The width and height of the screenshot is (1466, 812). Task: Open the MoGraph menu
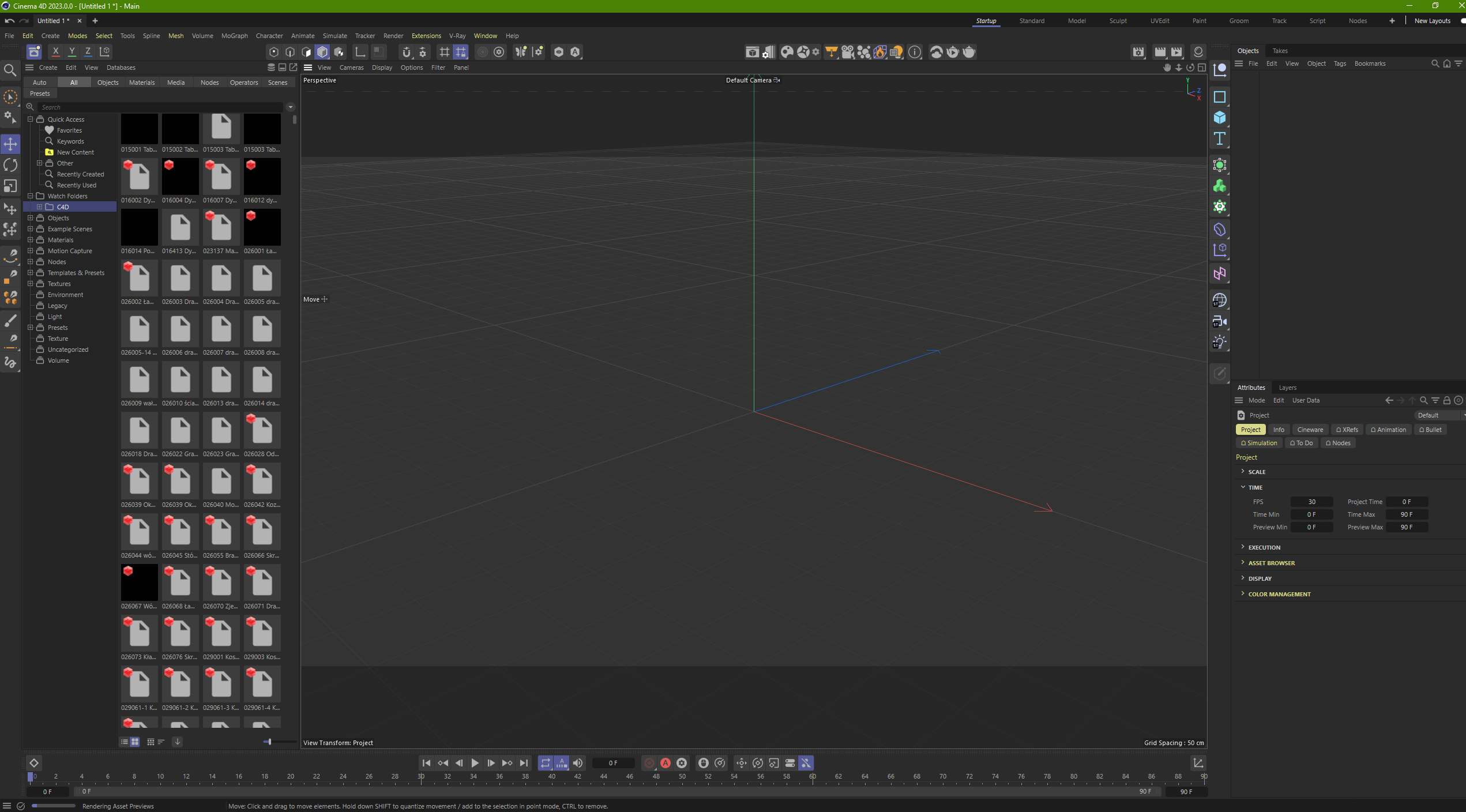tap(234, 36)
